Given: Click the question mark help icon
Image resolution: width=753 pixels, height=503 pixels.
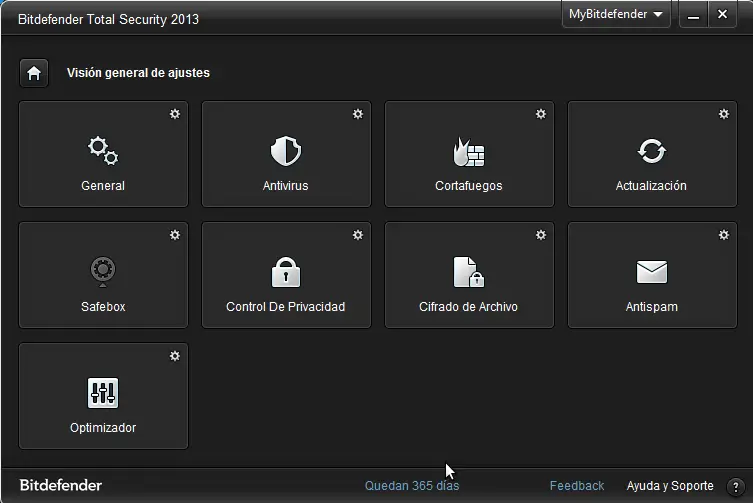Looking at the screenshot, I should (x=735, y=486).
